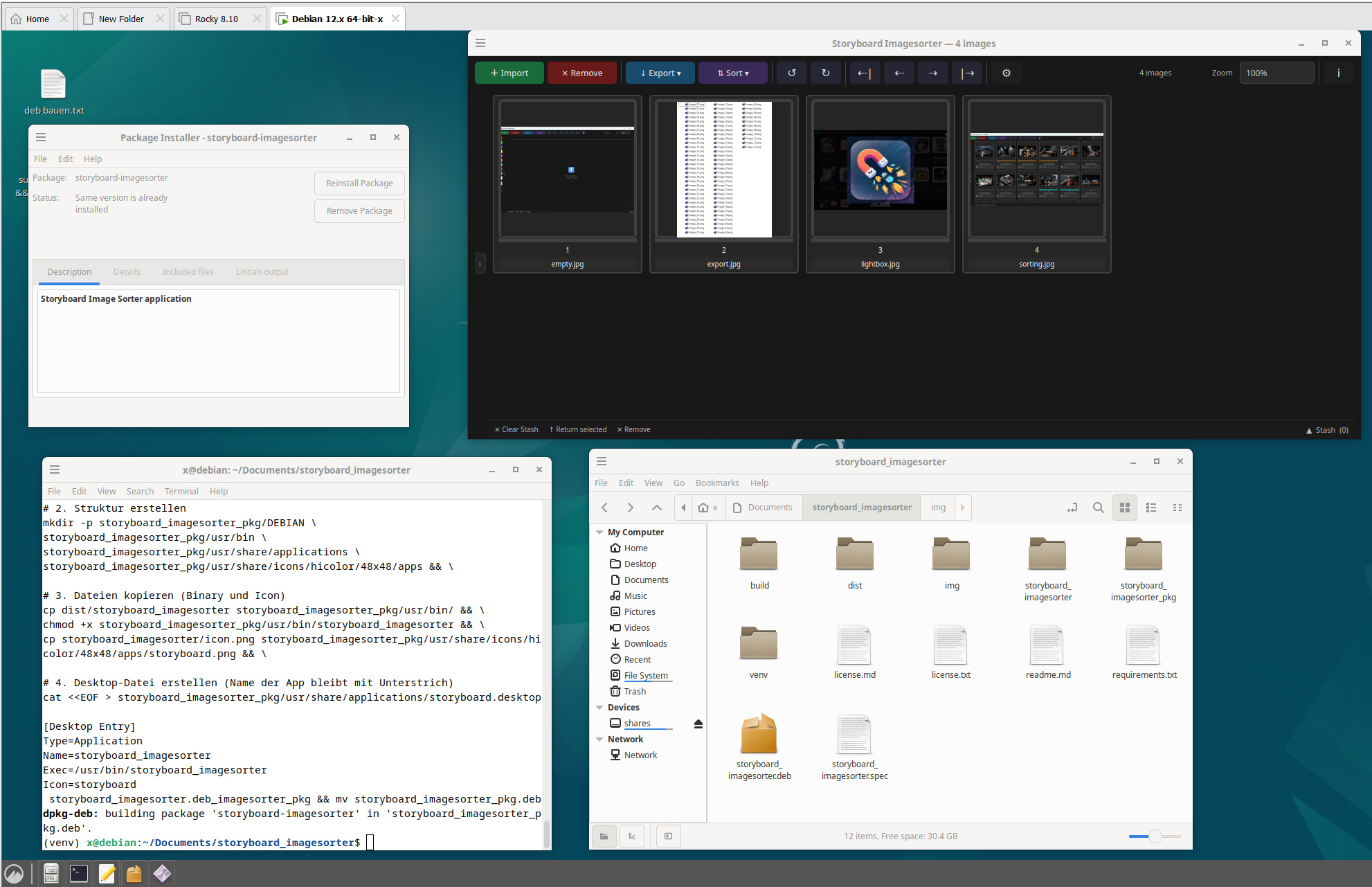Switch file manager to list view

pos(1151,508)
